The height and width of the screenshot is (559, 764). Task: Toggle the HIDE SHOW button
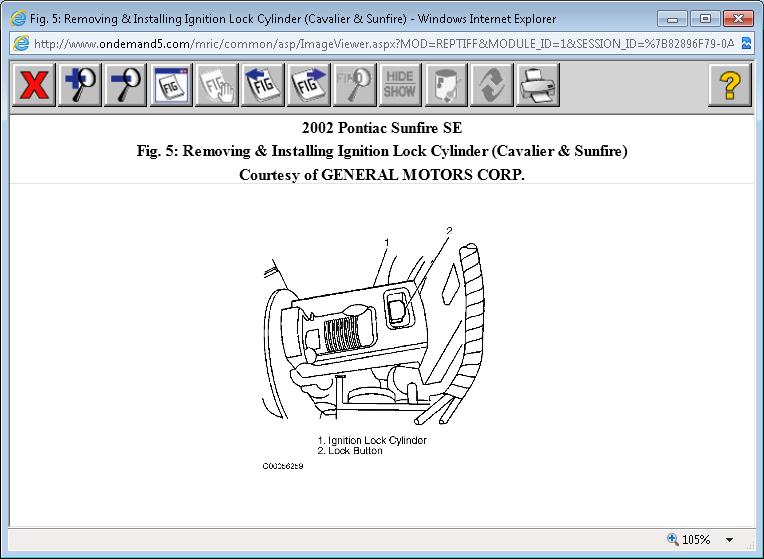pyautogui.click(x=400, y=85)
